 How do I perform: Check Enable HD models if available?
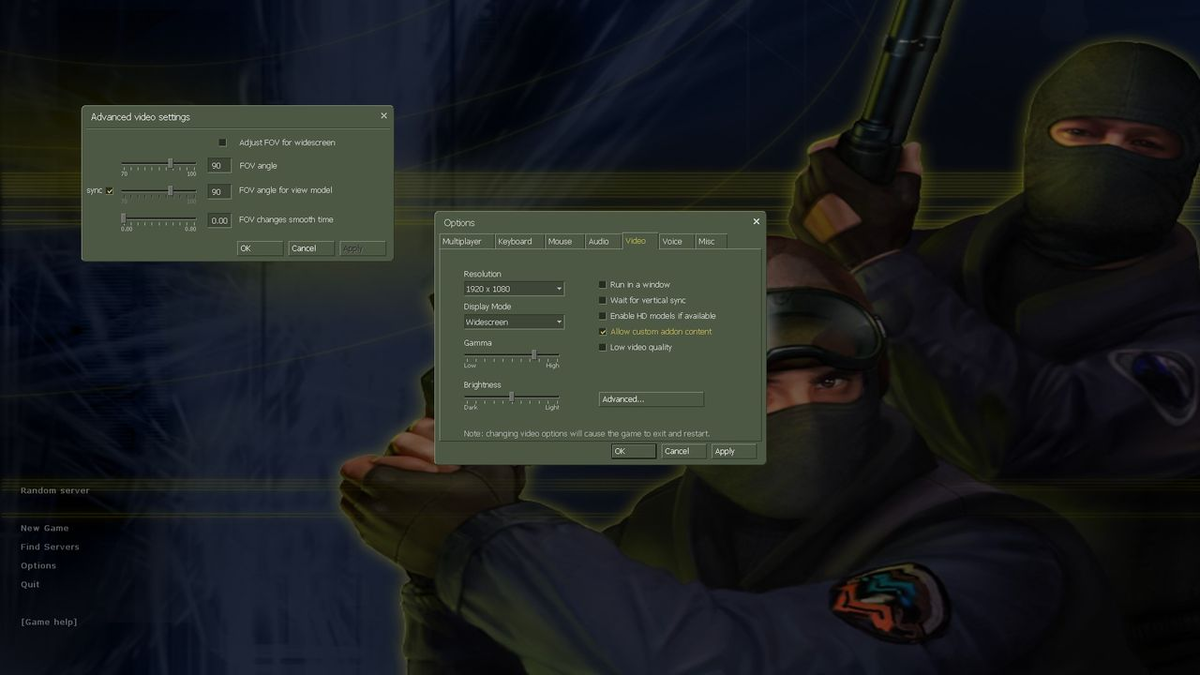click(603, 315)
